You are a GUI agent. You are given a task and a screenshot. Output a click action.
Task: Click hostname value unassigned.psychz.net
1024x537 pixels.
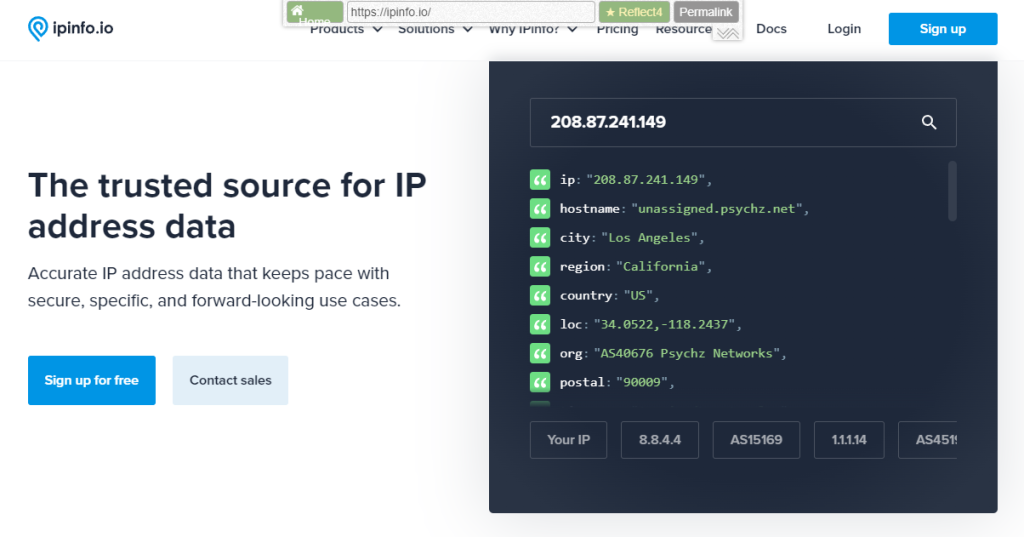[x=716, y=209]
